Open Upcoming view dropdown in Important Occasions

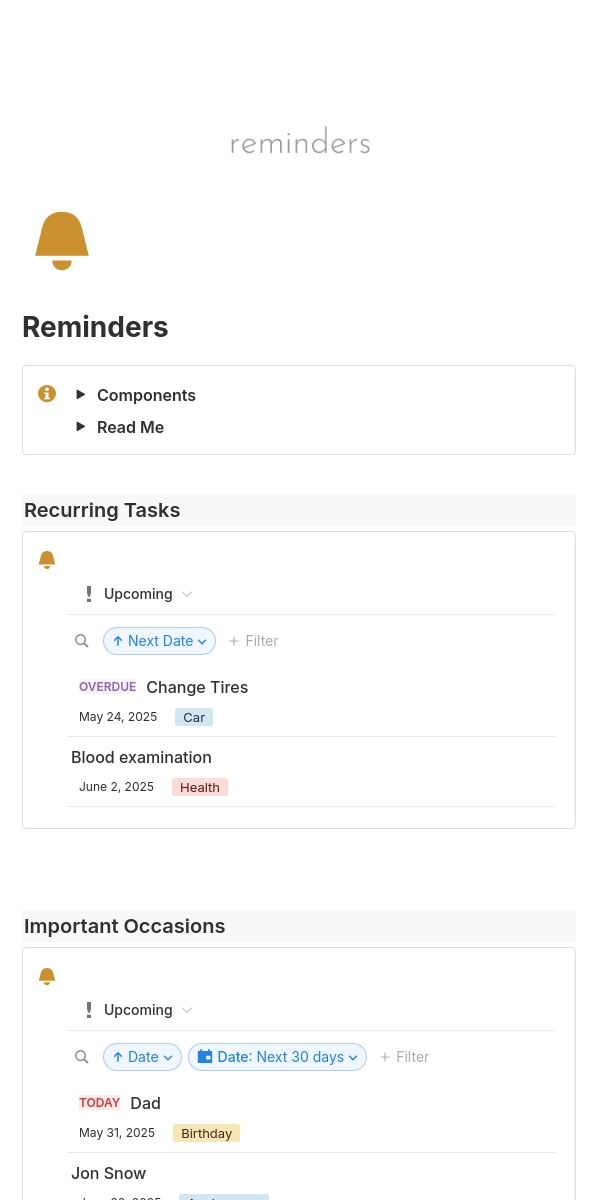(139, 1010)
